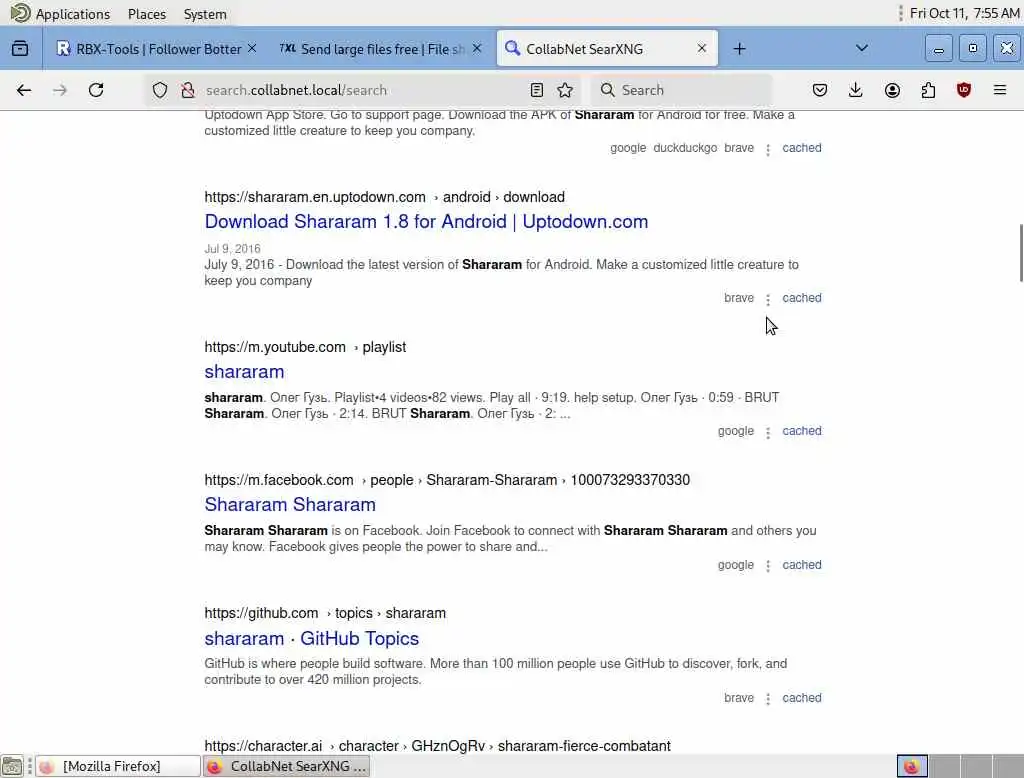Click the brave engine label on GitHub result
The height and width of the screenshot is (778, 1024).
click(739, 698)
